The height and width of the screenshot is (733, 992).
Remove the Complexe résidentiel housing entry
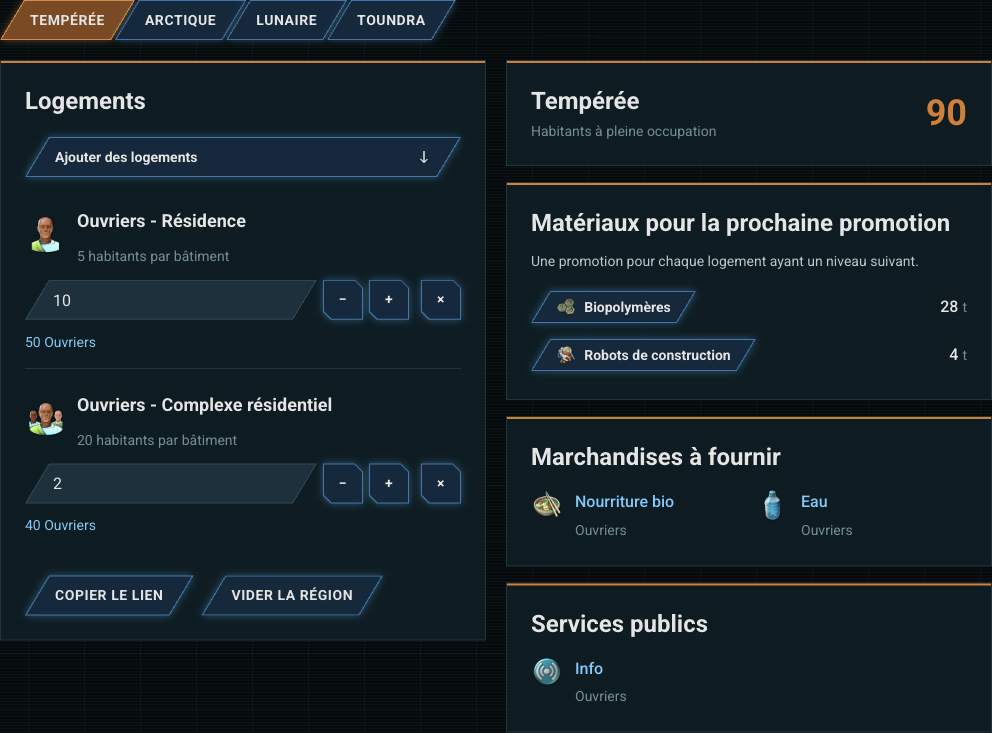441,483
